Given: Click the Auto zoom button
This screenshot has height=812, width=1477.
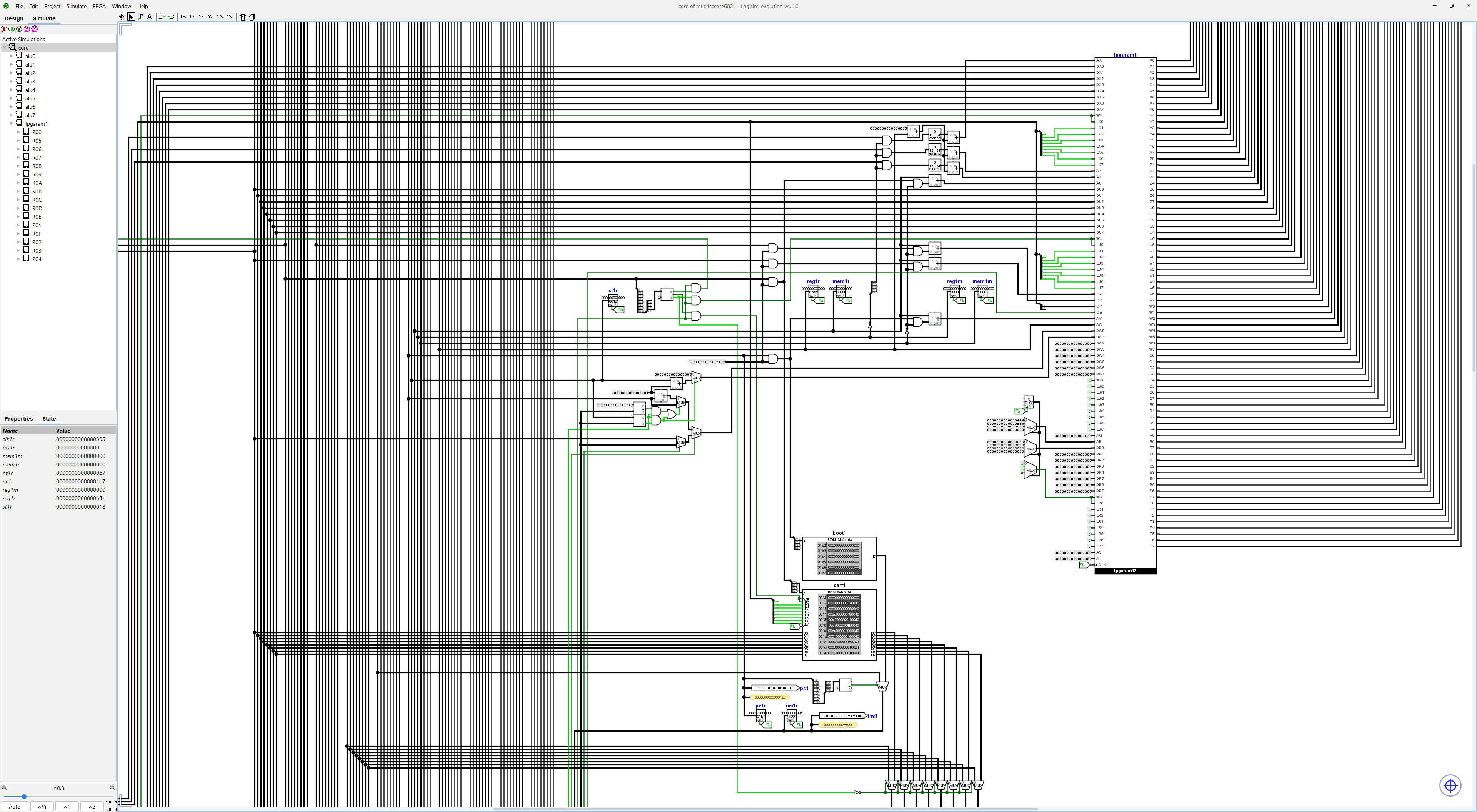Looking at the screenshot, I should coord(15,806).
